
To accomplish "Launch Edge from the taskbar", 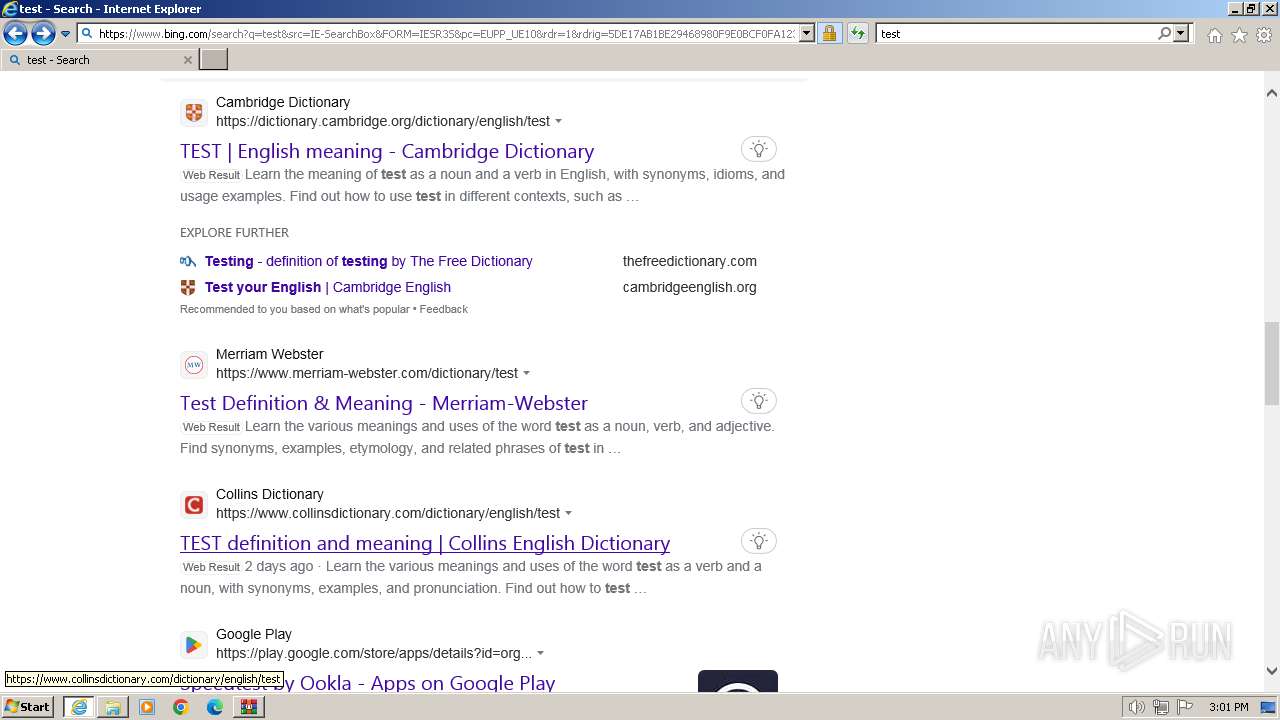I will pos(214,707).
